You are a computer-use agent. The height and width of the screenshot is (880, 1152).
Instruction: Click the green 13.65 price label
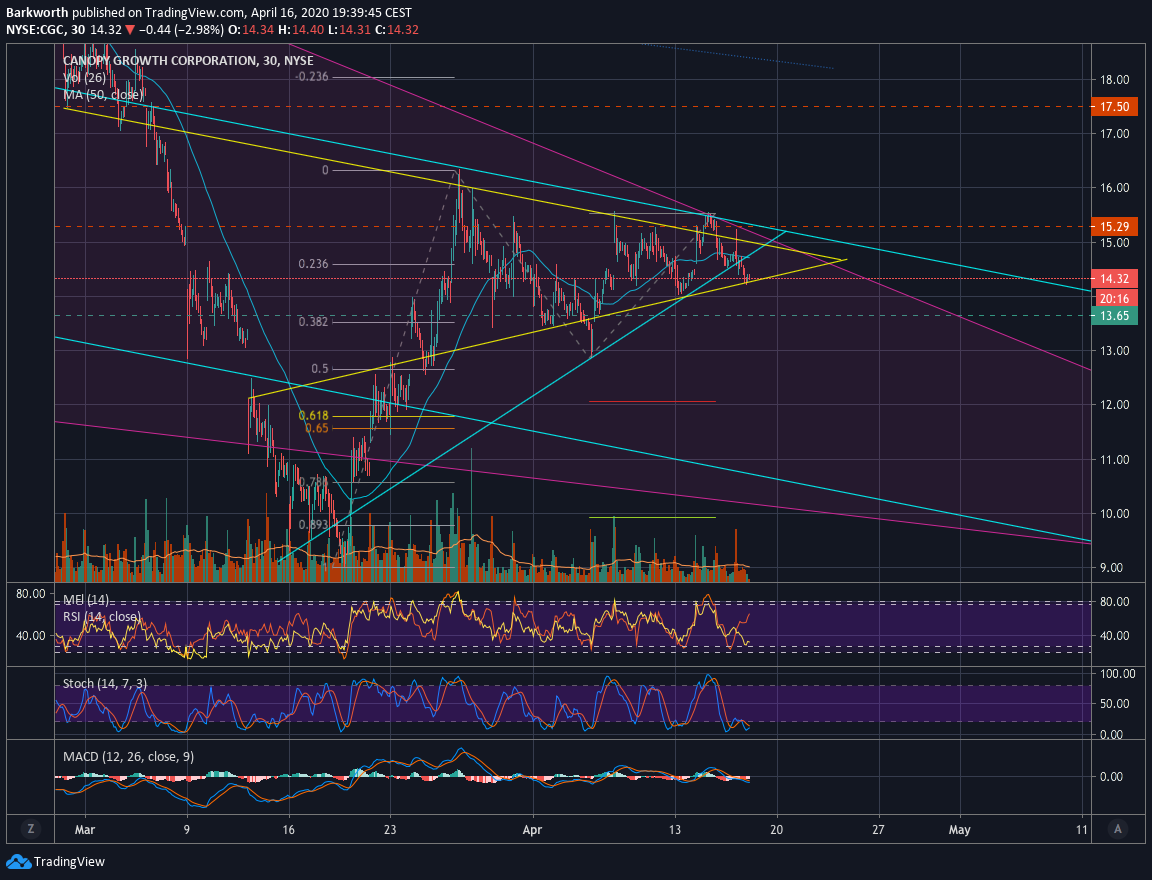click(x=1115, y=316)
